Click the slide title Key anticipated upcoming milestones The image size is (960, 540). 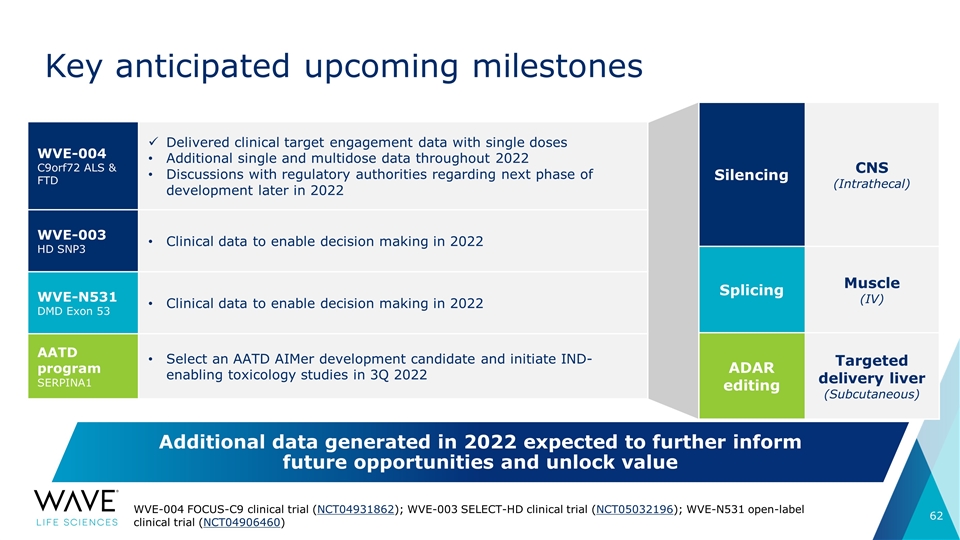(x=344, y=66)
